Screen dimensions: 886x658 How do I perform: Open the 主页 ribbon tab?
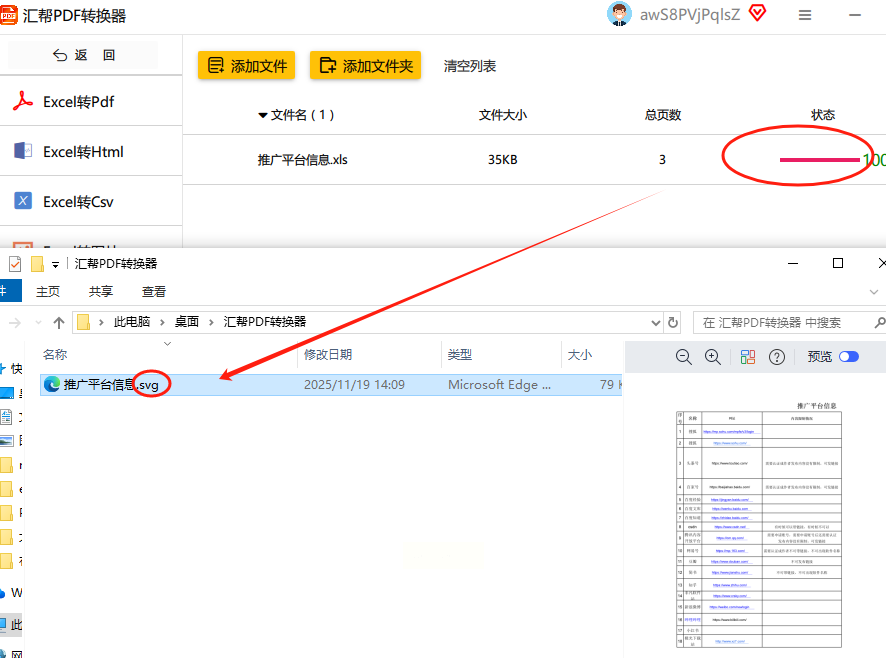point(48,291)
